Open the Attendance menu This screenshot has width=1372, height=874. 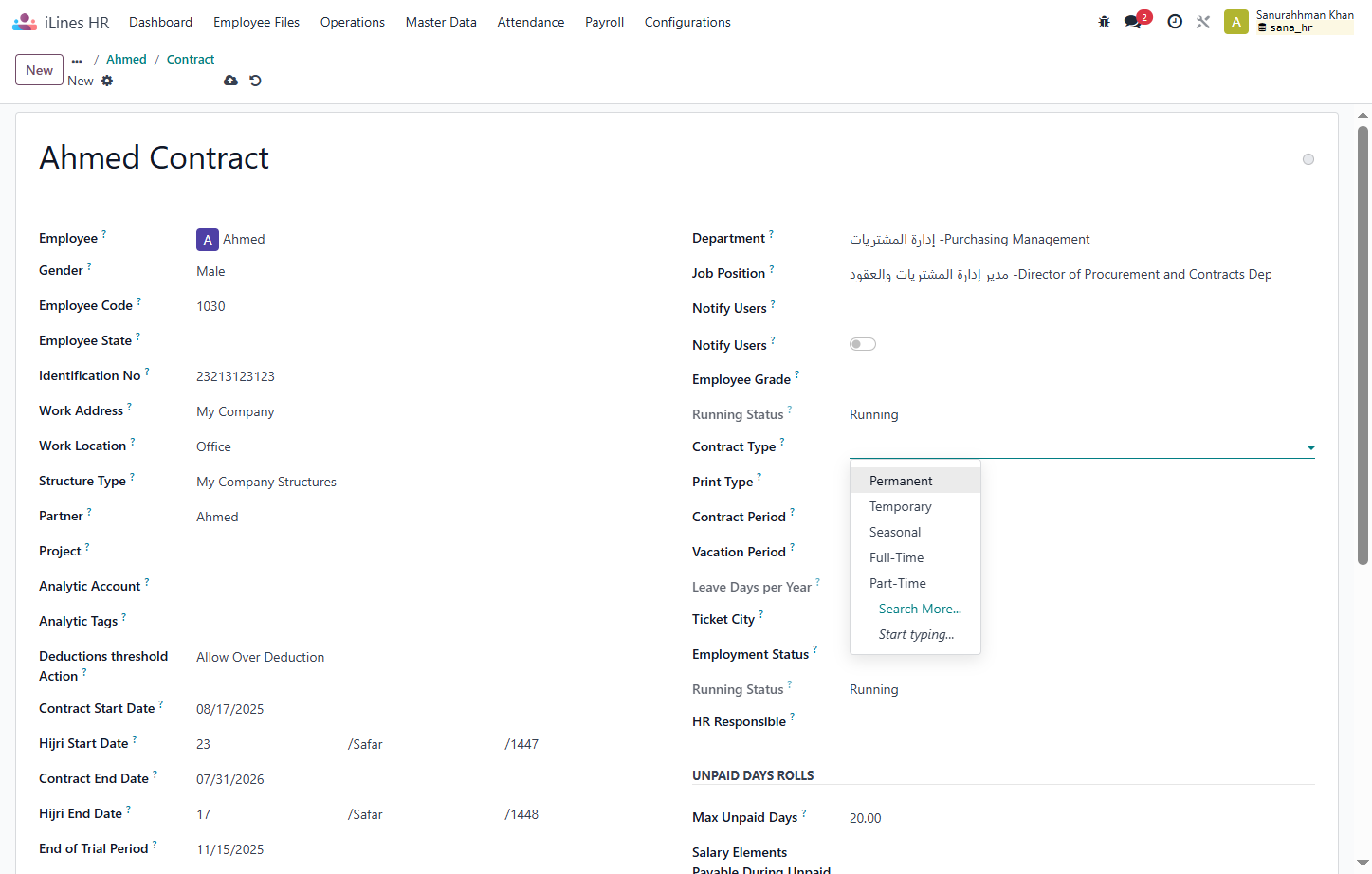click(531, 22)
